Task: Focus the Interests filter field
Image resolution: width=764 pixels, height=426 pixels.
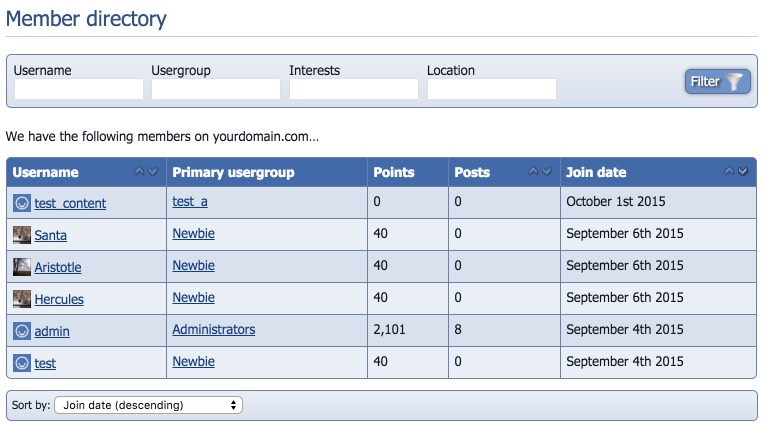Action: (x=354, y=89)
